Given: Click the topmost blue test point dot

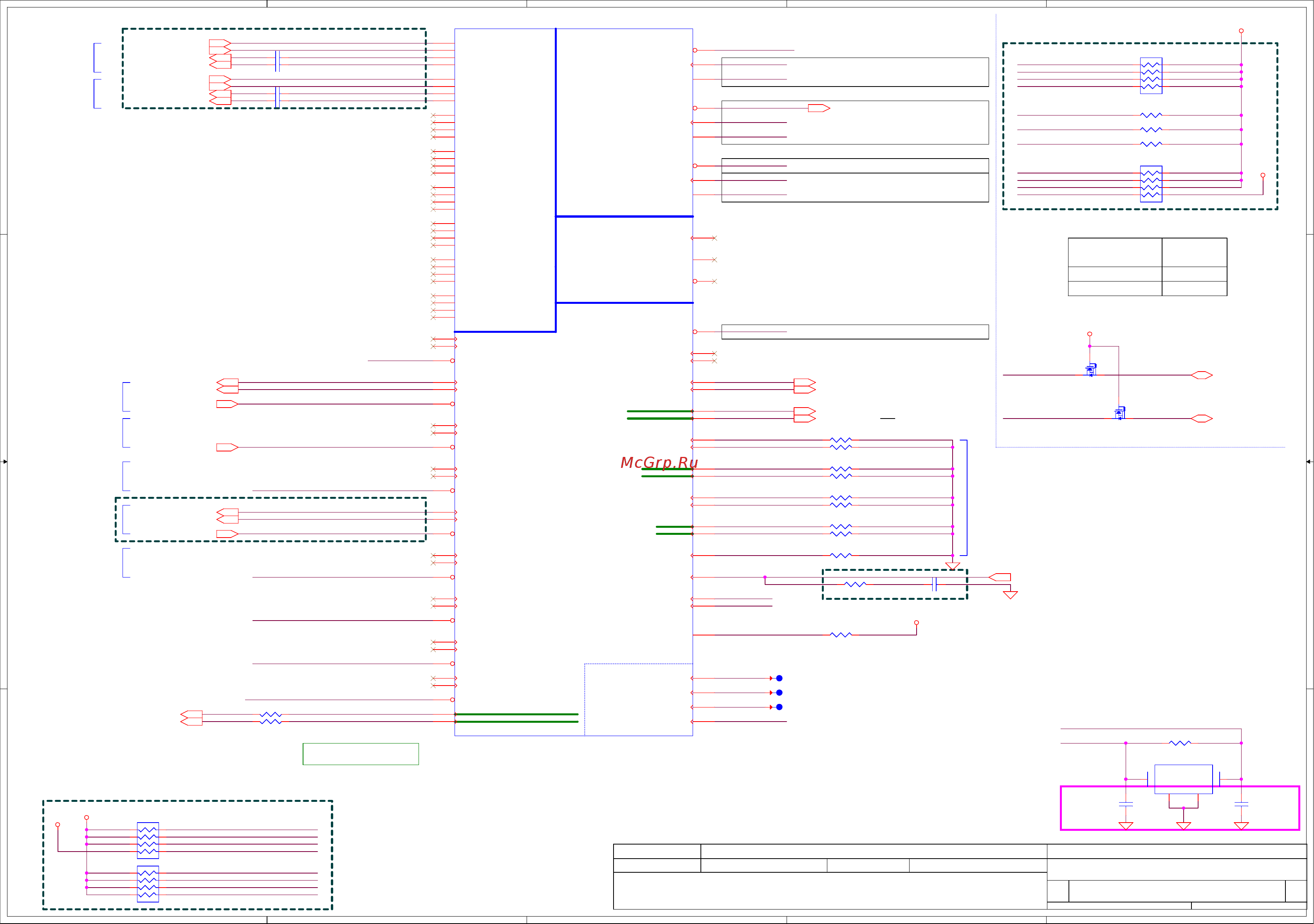Looking at the screenshot, I should 779,678.
